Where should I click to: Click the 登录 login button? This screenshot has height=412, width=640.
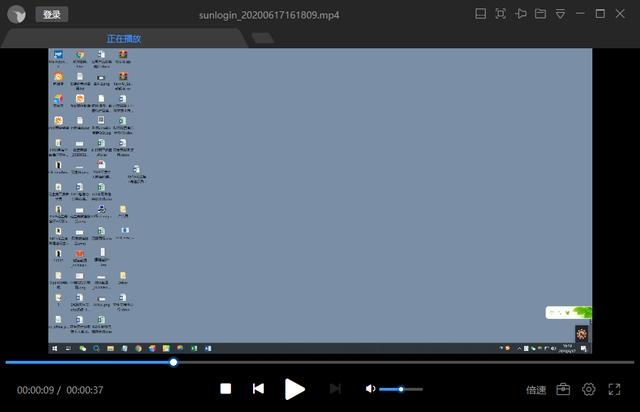[x=52, y=14]
